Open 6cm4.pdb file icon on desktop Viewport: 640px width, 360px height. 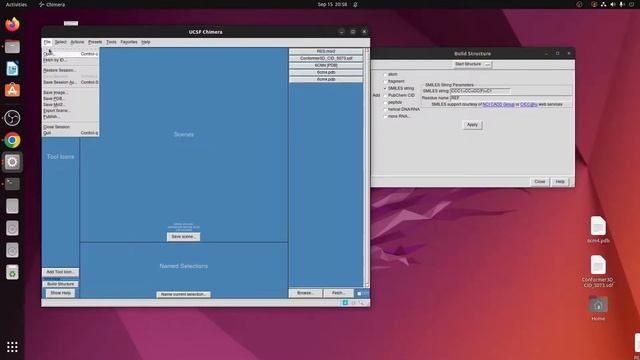(598, 229)
